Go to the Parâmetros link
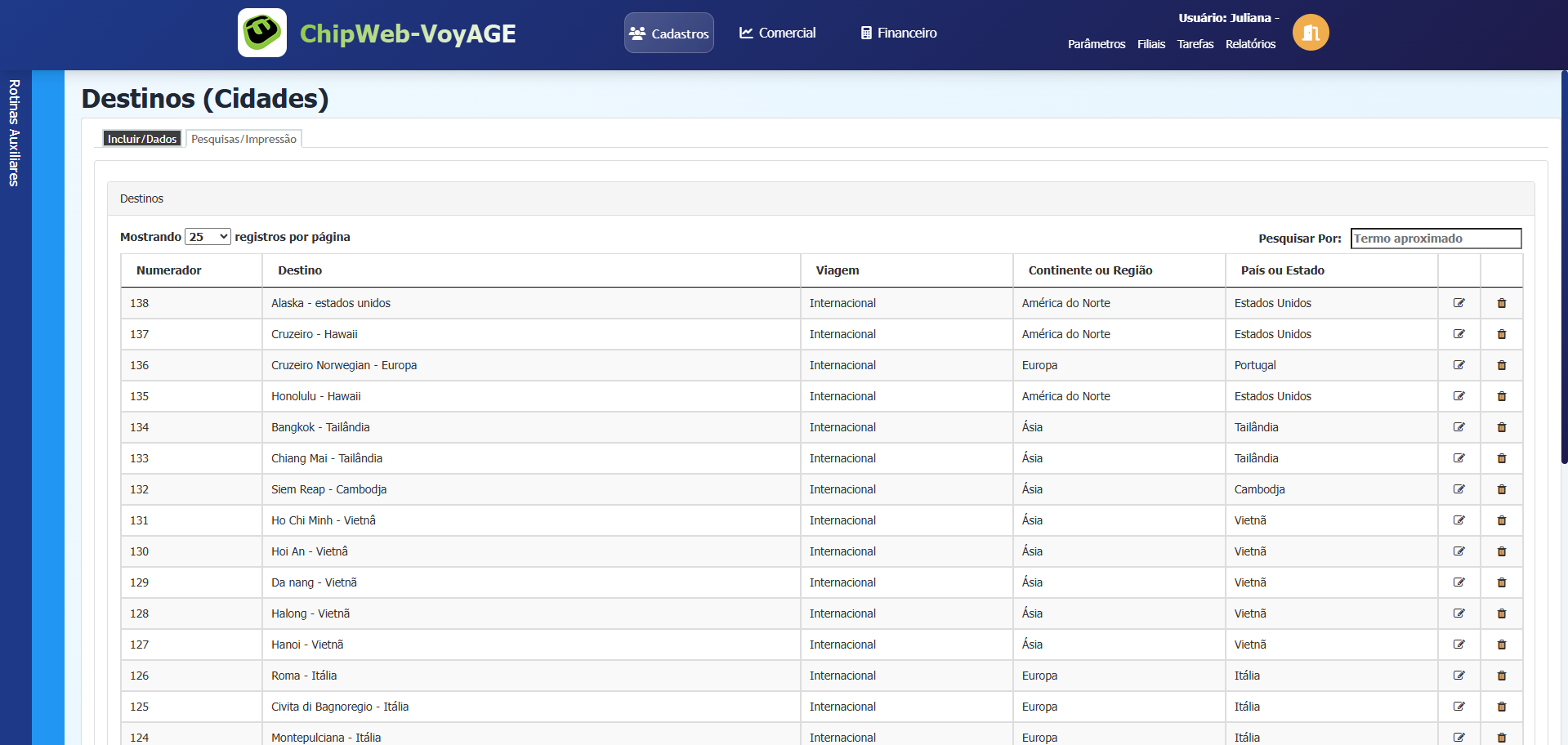This screenshot has height=745, width=1568. (x=1096, y=44)
